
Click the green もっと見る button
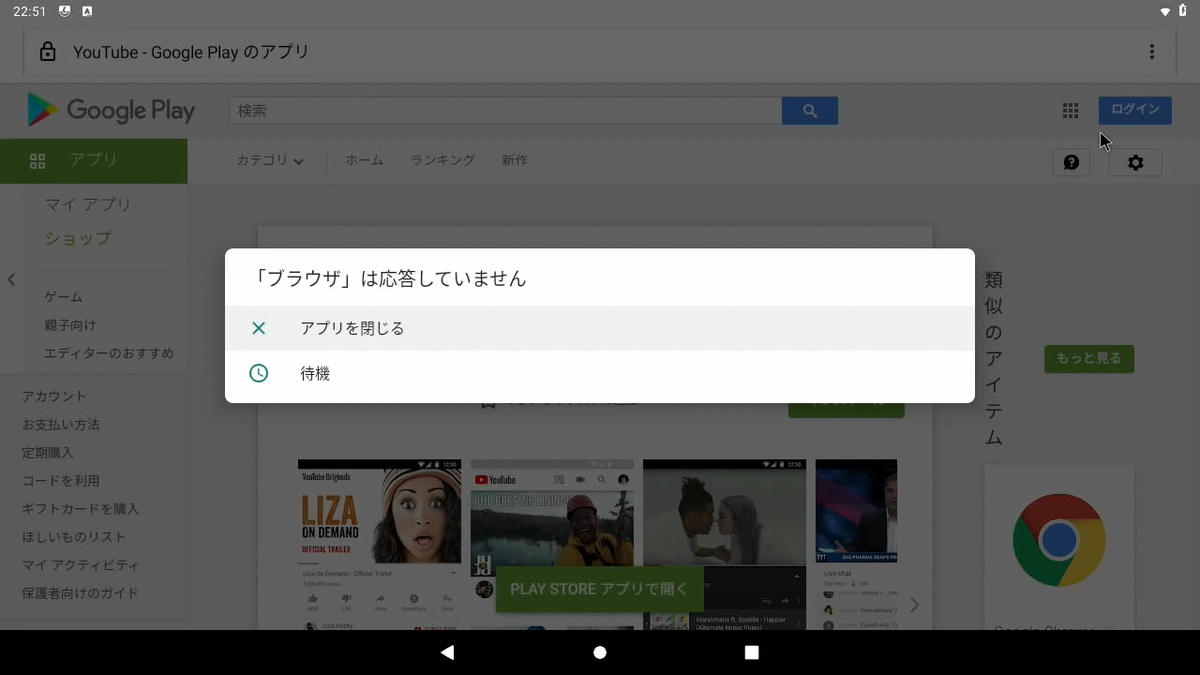pos(1089,359)
